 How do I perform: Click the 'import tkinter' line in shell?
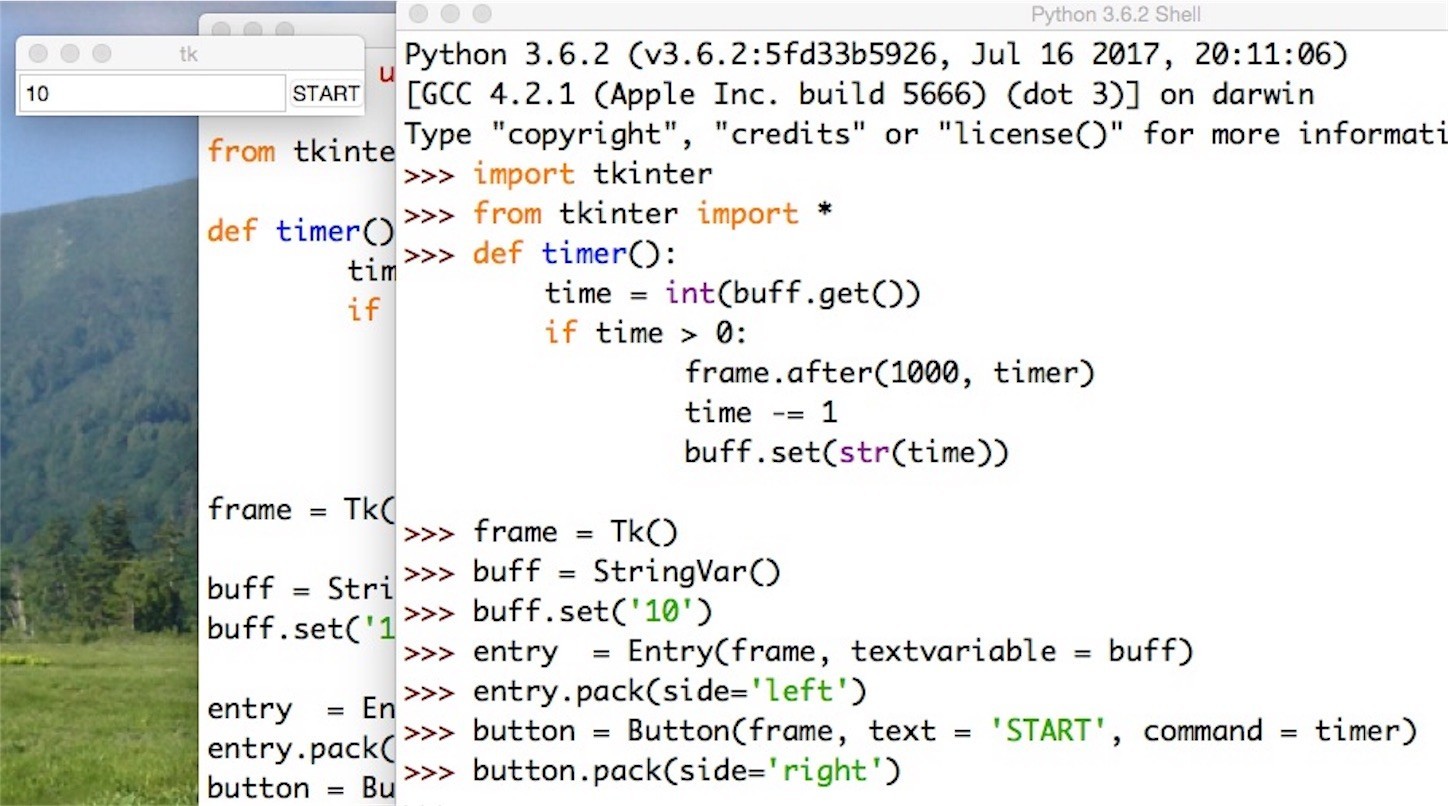tap(592, 174)
